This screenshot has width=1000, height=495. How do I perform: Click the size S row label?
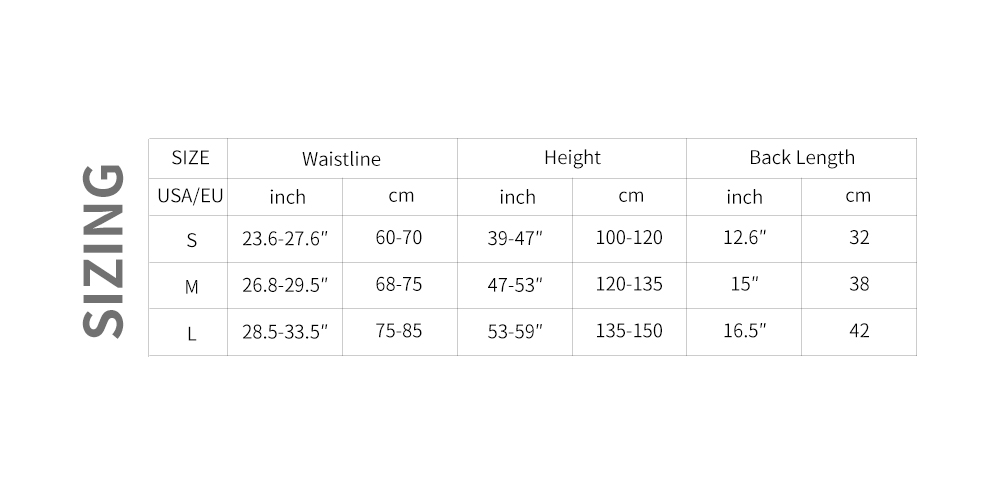click(x=191, y=240)
